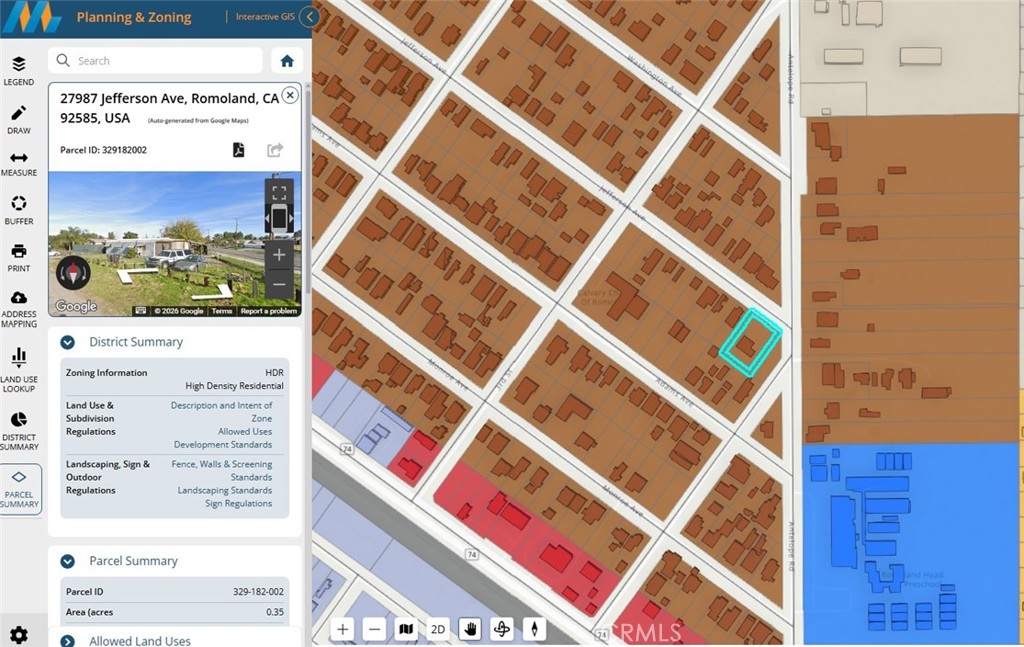Activate the Measure tool
This screenshot has width=1024, height=647.
[x=19, y=163]
